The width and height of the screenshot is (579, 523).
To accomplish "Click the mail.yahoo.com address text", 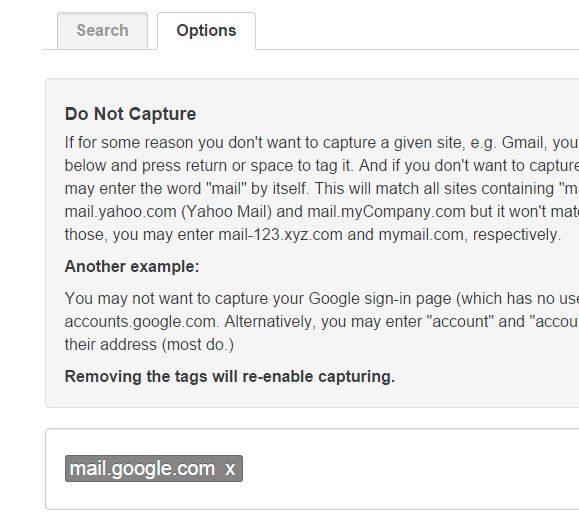I will pyautogui.click(x=120, y=212).
